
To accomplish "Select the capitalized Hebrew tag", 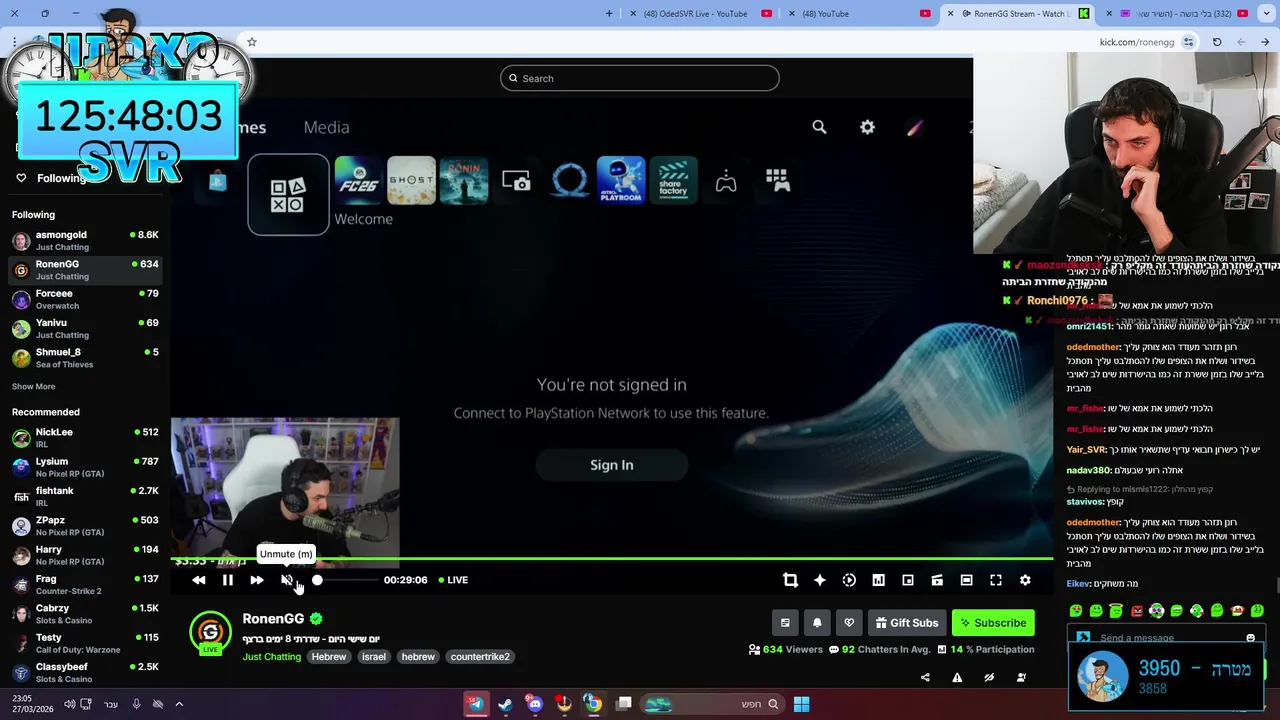I will click(328, 657).
